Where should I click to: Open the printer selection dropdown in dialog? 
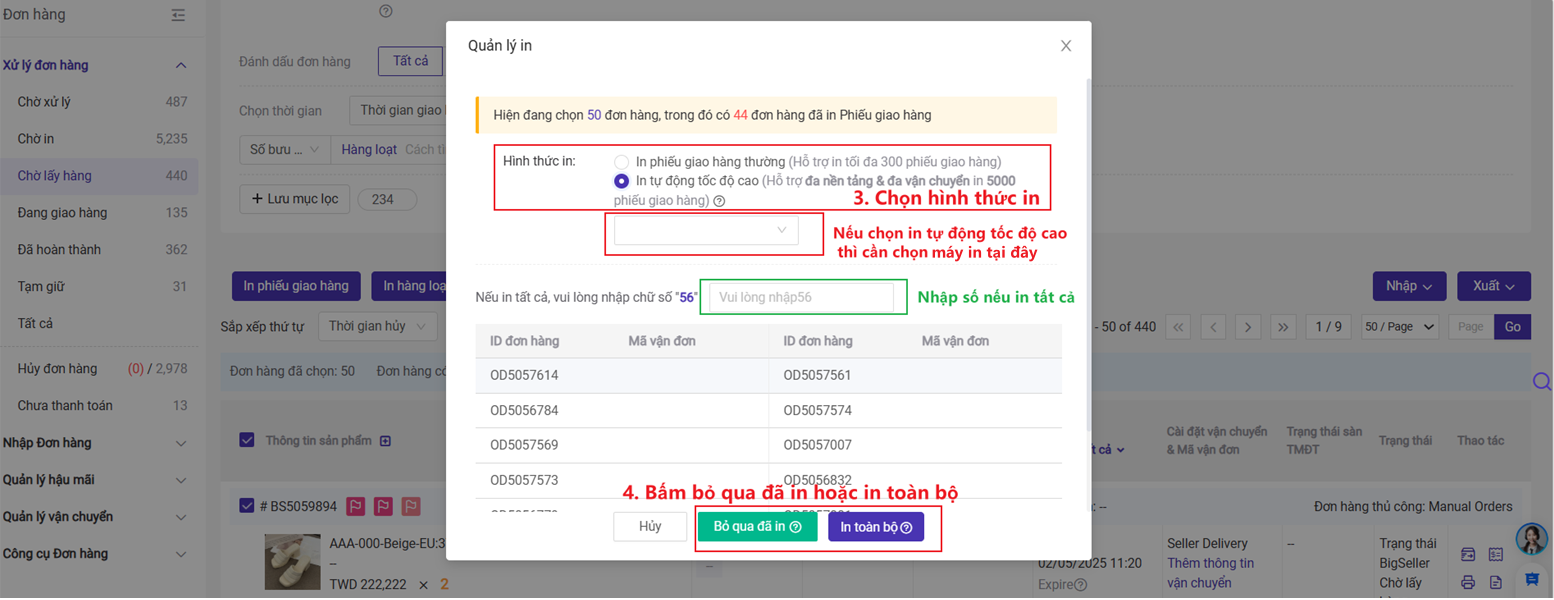pos(706,231)
